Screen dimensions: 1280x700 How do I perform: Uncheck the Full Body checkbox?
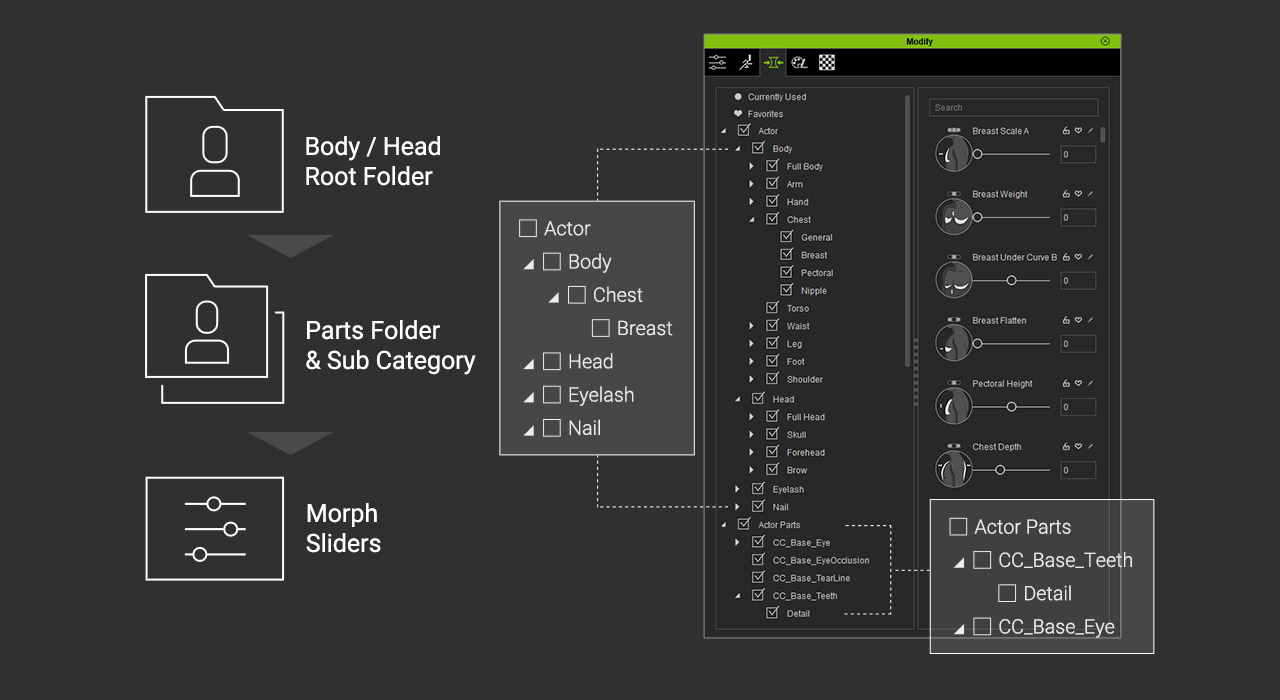pos(772,166)
